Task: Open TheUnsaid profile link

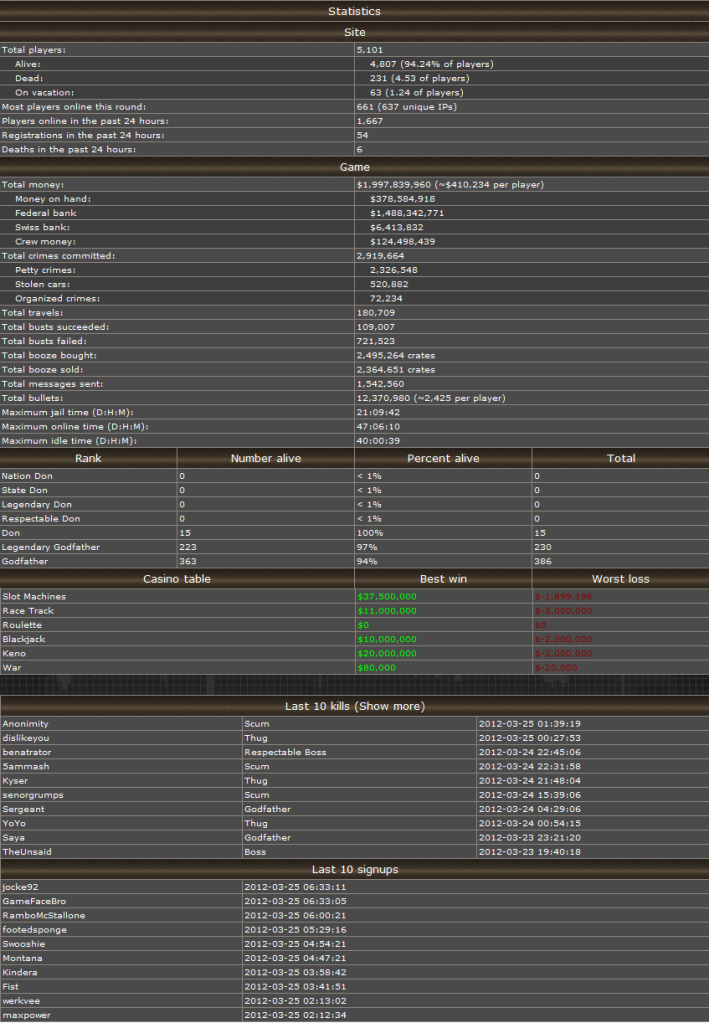Action: [x=27, y=852]
